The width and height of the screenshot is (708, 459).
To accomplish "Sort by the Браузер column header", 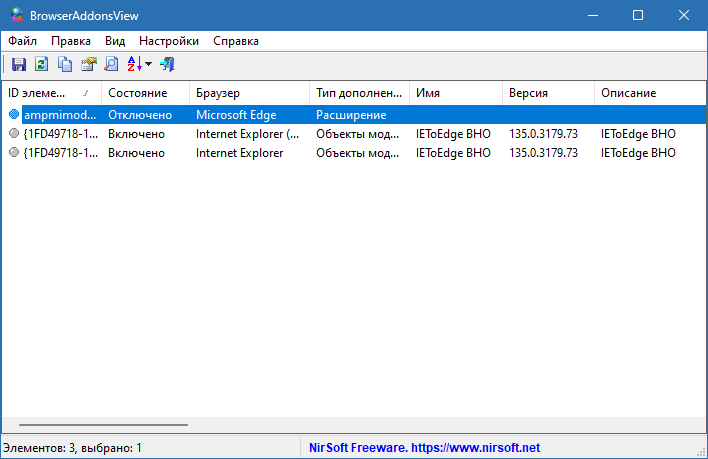I will (x=249, y=93).
